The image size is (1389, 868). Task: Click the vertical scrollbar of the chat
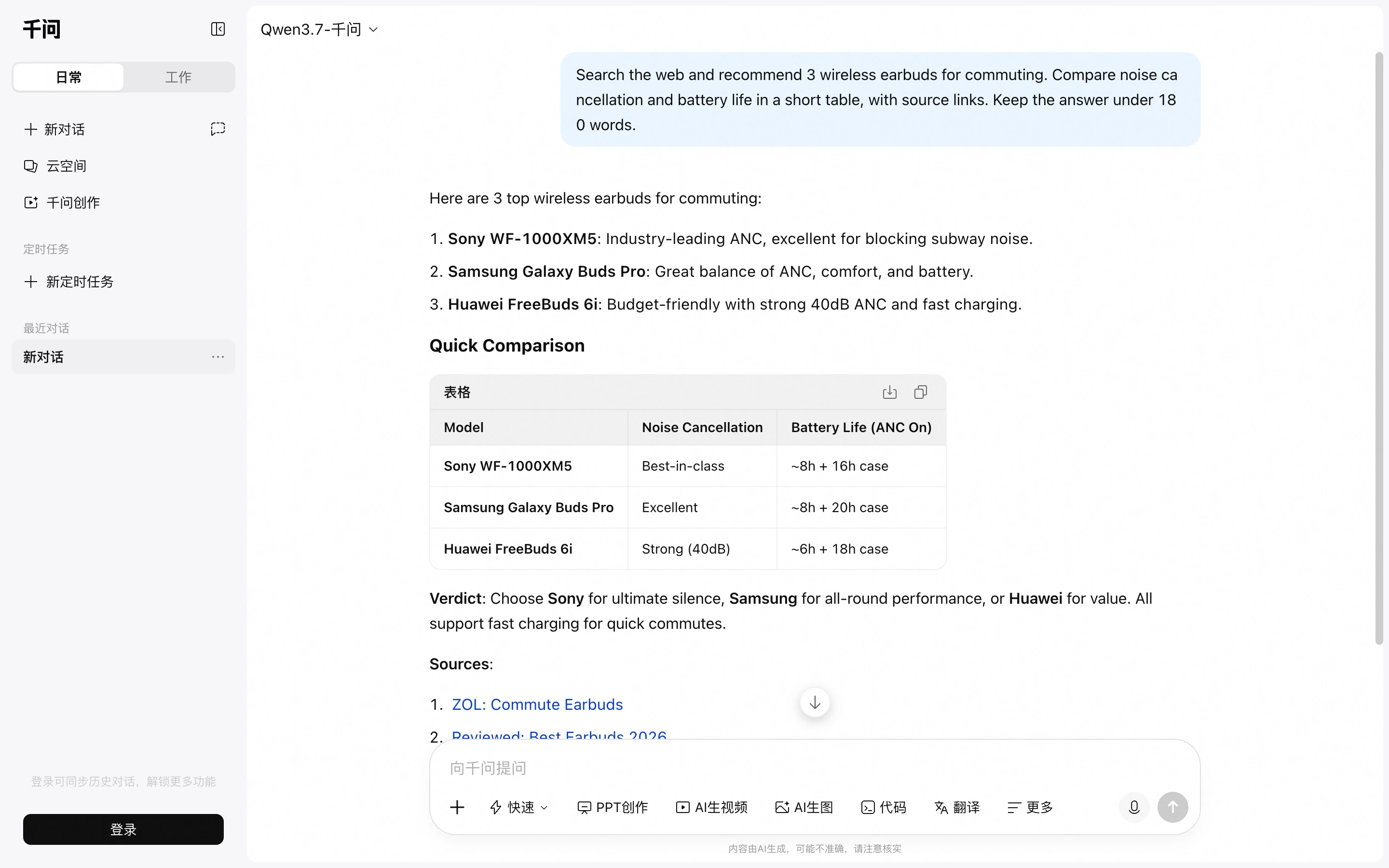tap(1379, 348)
